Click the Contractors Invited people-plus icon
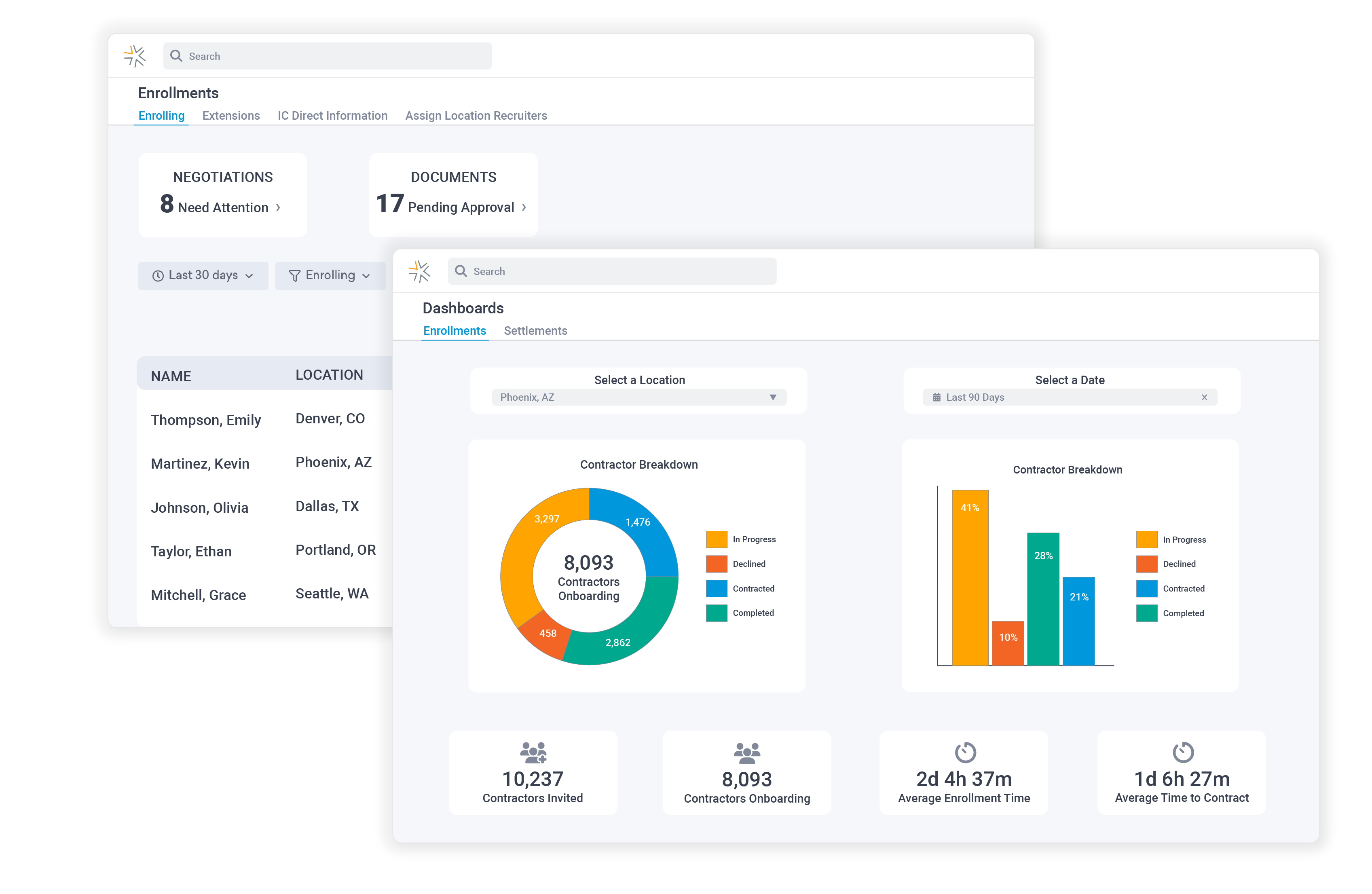 pos(533,752)
